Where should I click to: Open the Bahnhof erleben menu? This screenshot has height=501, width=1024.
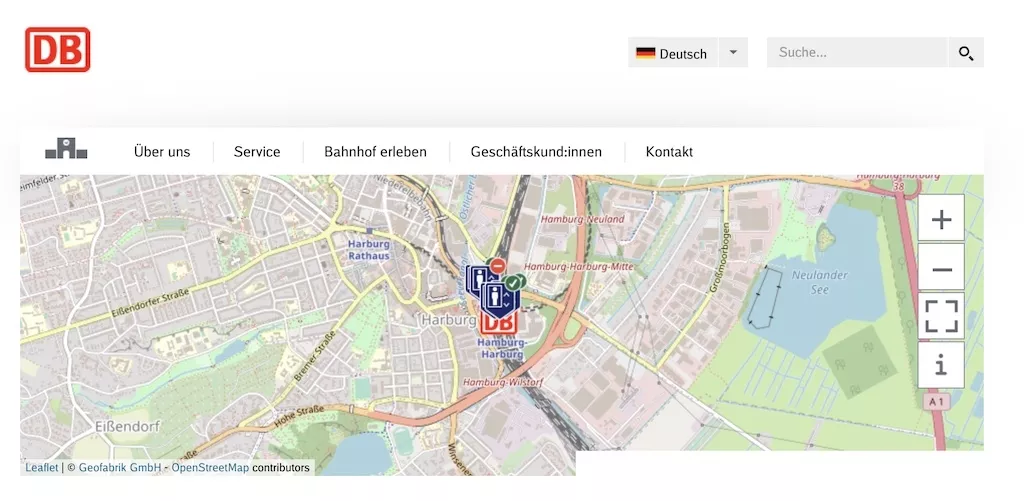[376, 152]
